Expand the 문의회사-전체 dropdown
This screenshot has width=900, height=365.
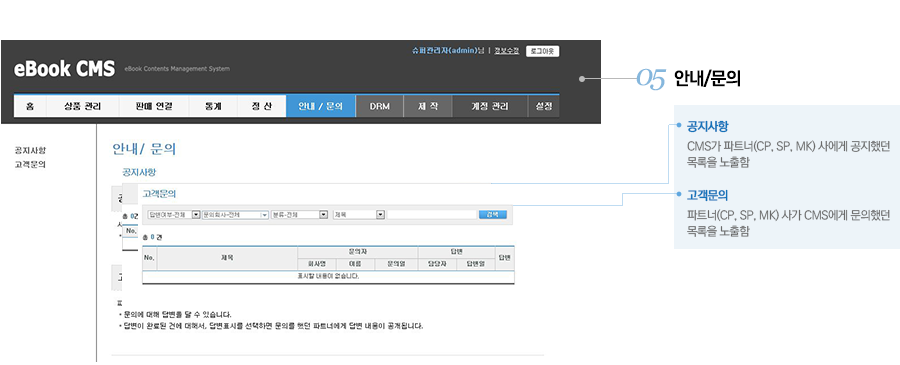pos(235,215)
